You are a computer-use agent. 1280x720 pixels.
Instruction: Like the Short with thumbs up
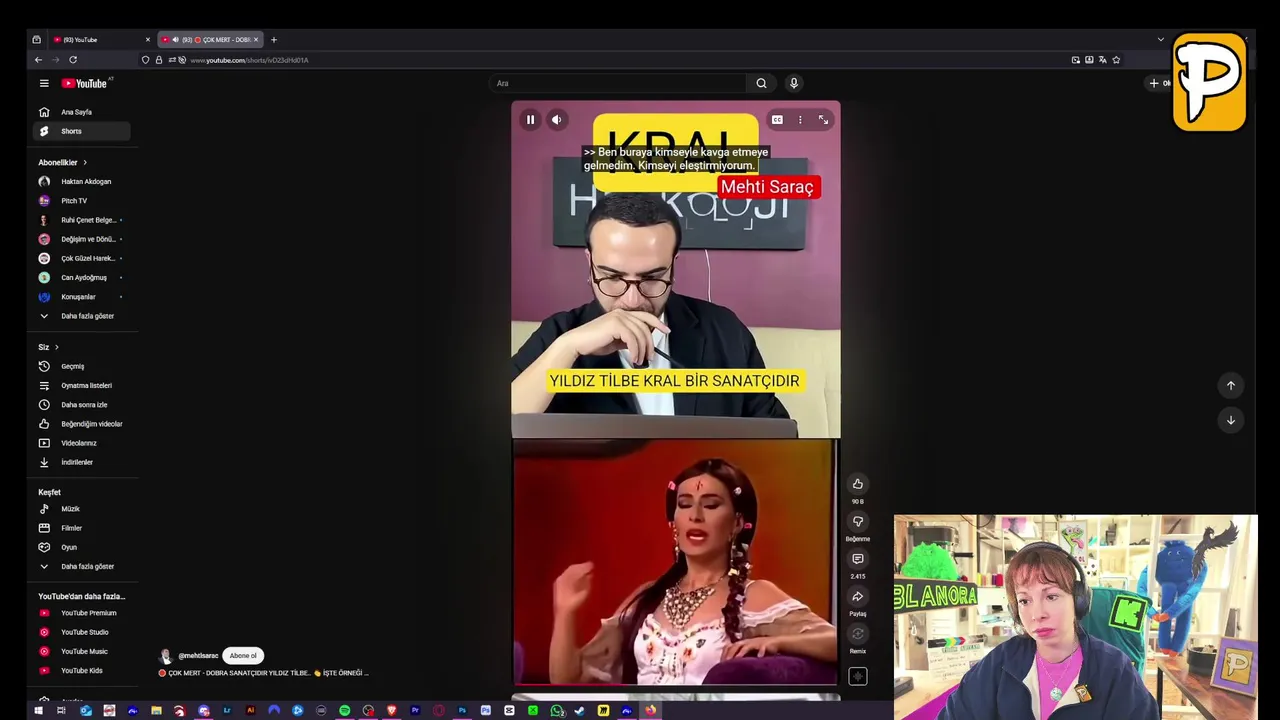(x=857, y=484)
